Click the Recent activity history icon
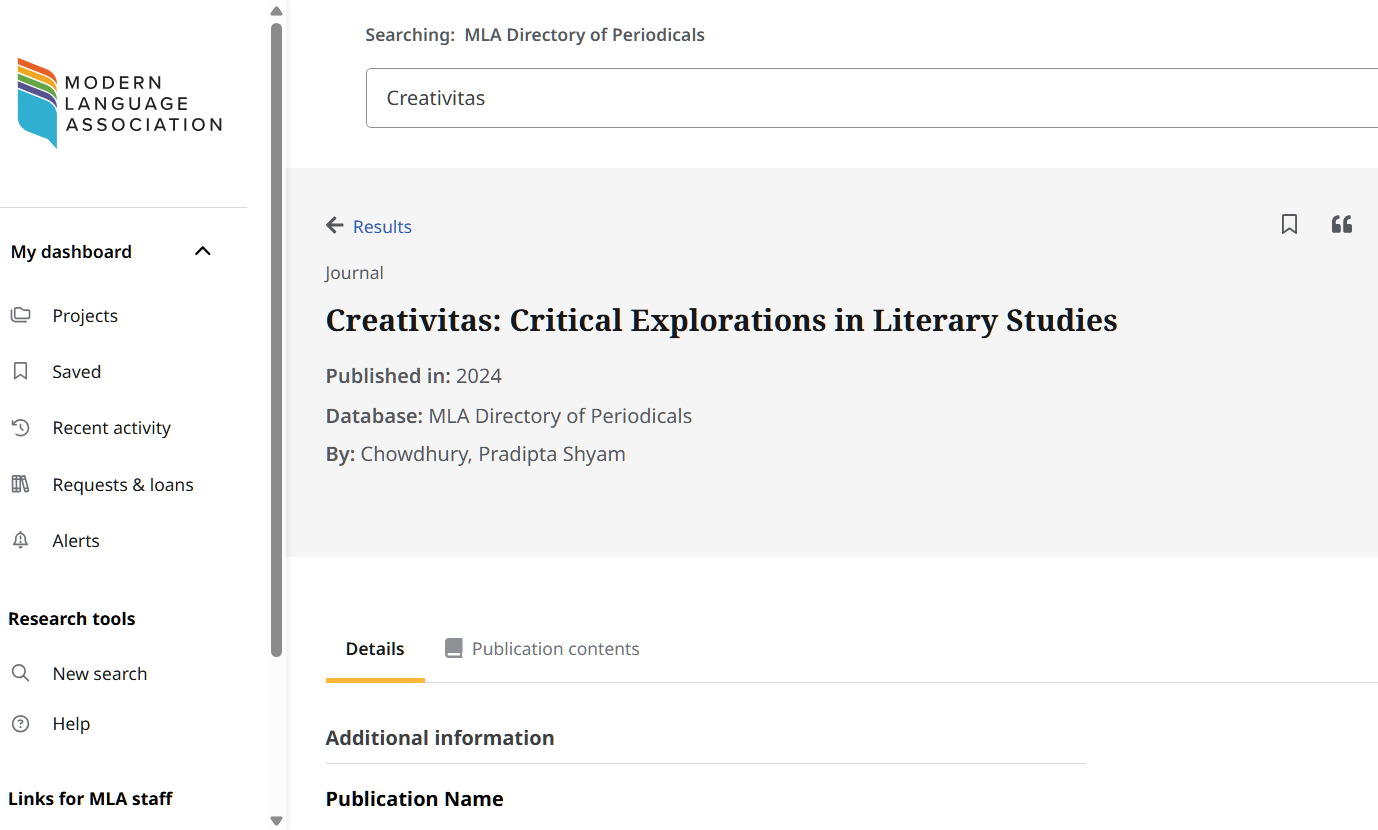The height and width of the screenshot is (830, 1378). point(20,428)
